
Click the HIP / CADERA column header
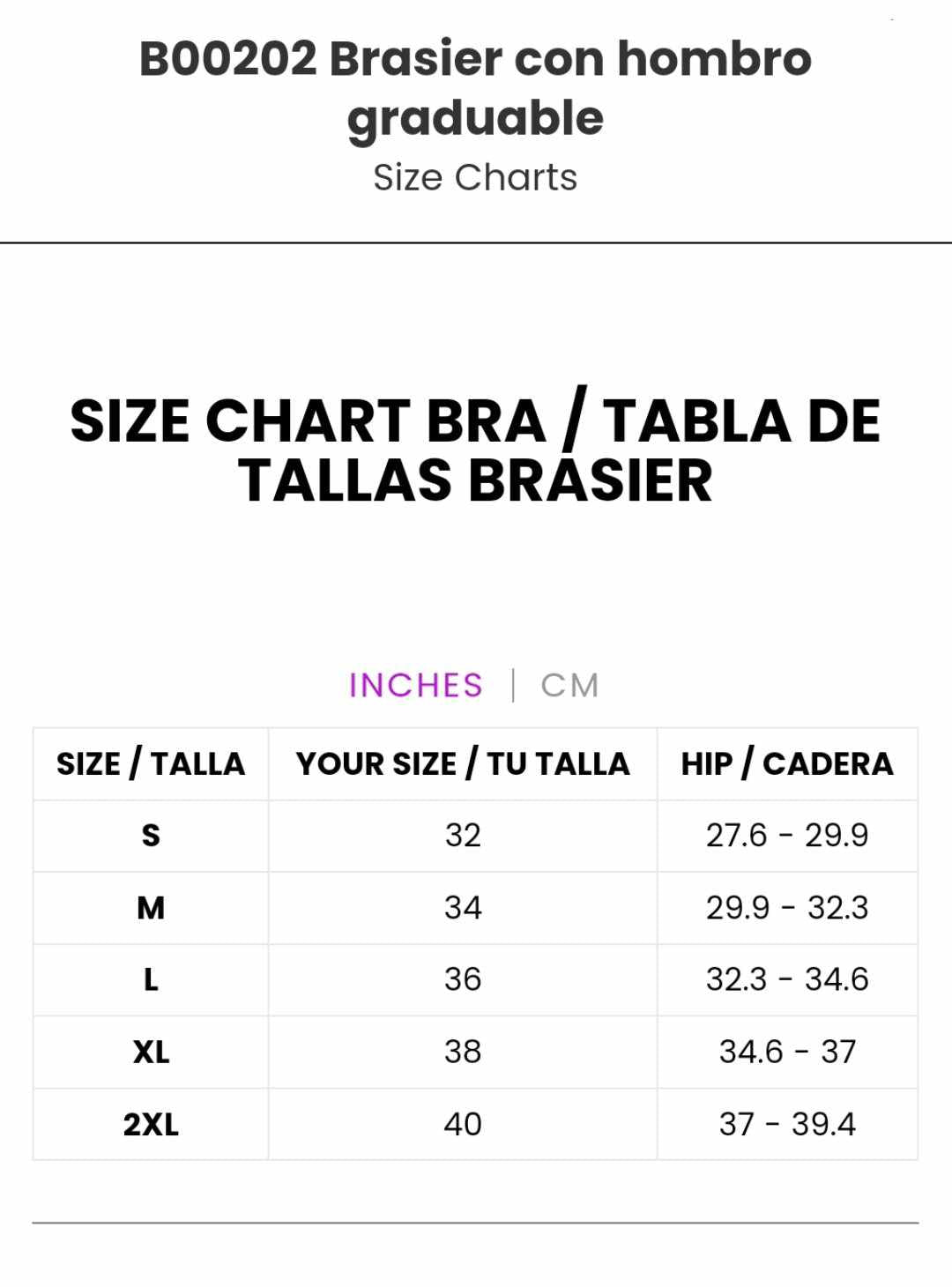pyautogui.click(x=787, y=764)
